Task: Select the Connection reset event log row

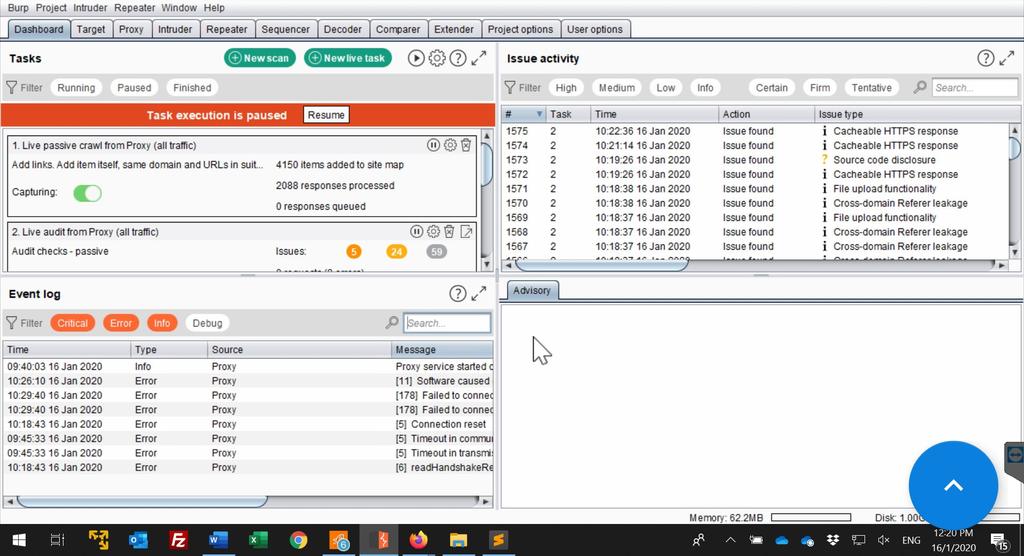Action: click(x=248, y=424)
